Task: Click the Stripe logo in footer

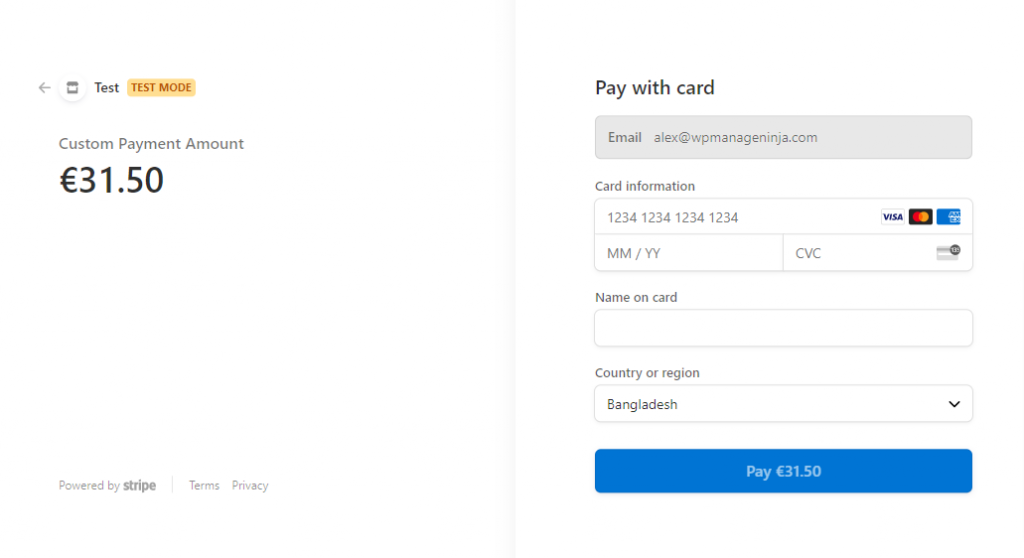Action: tap(140, 486)
